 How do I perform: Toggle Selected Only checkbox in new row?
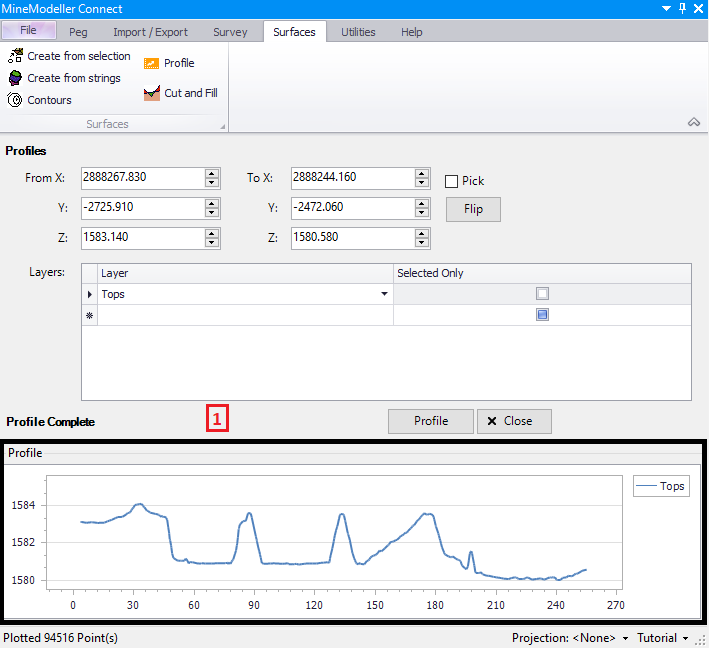[542, 315]
